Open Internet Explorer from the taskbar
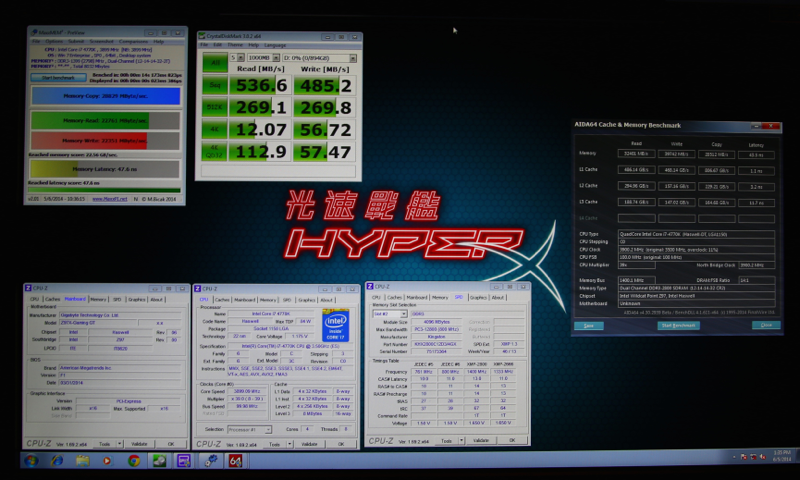The height and width of the screenshot is (480, 800). click(x=56, y=461)
